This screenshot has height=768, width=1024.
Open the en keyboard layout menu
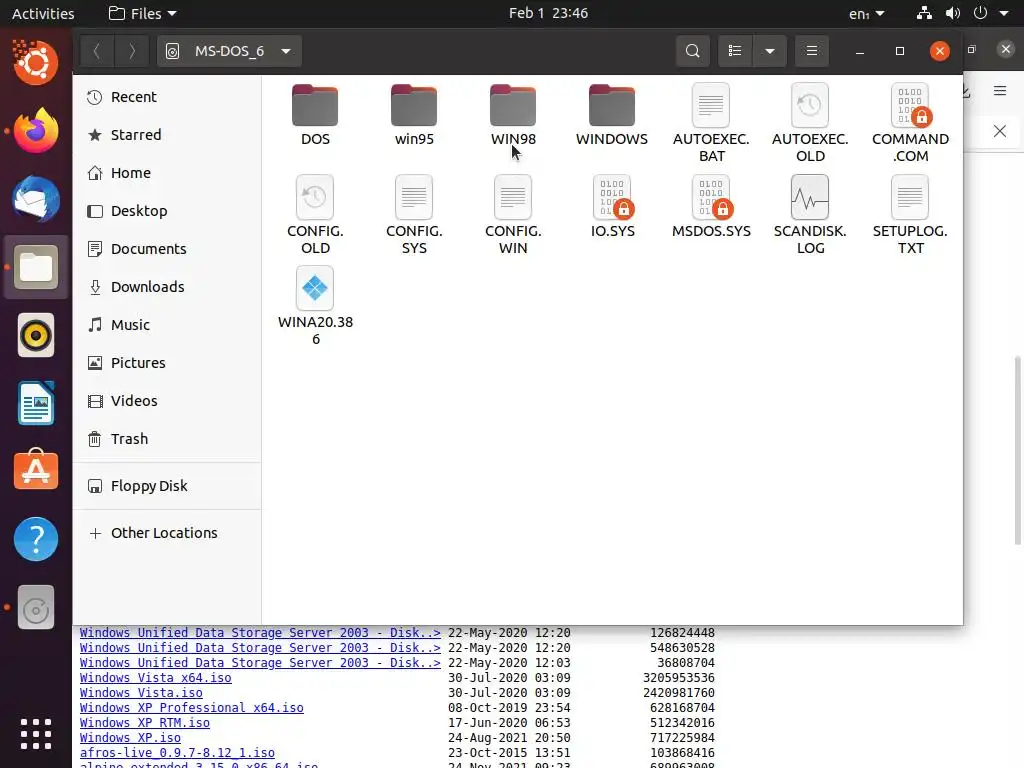[867, 13]
